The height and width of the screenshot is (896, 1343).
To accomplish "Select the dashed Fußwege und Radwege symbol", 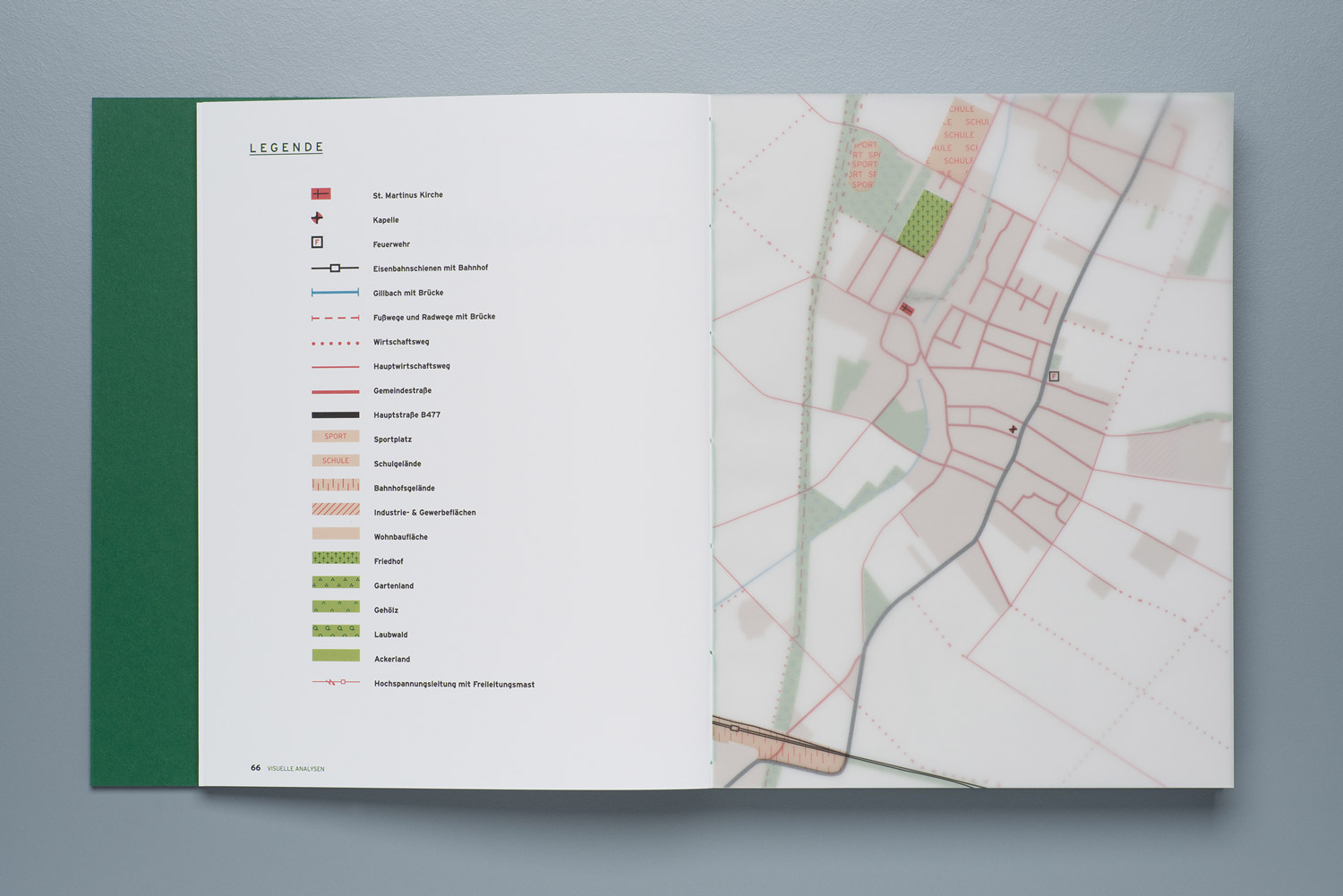I will (x=335, y=318).
